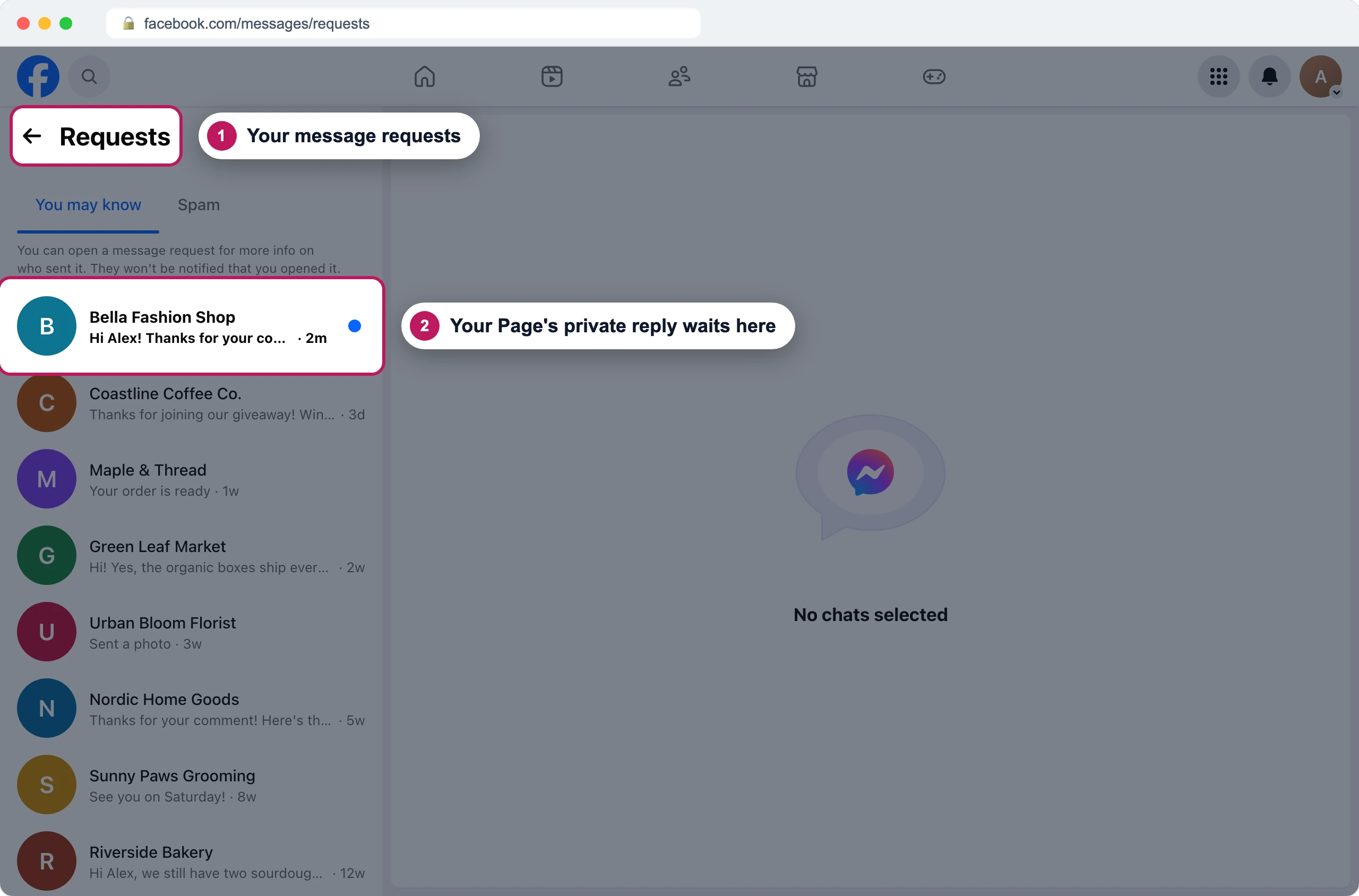Switch to the Spam tab
The image size is (1359, 896).
pyautogui.click(x=199, y=204)
